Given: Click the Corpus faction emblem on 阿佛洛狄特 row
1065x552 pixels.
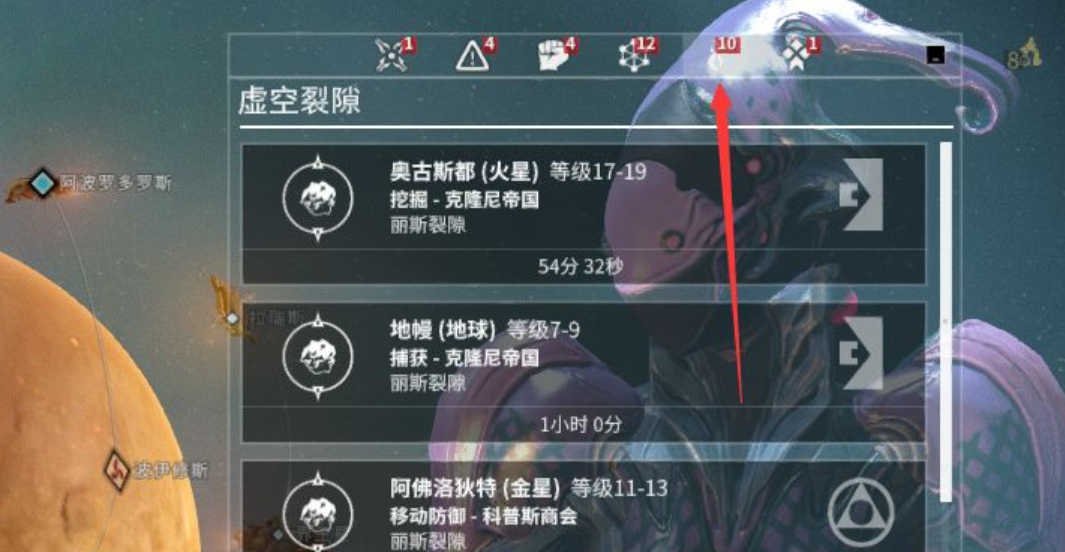Looking at the screenshot, I should [861, 513].
